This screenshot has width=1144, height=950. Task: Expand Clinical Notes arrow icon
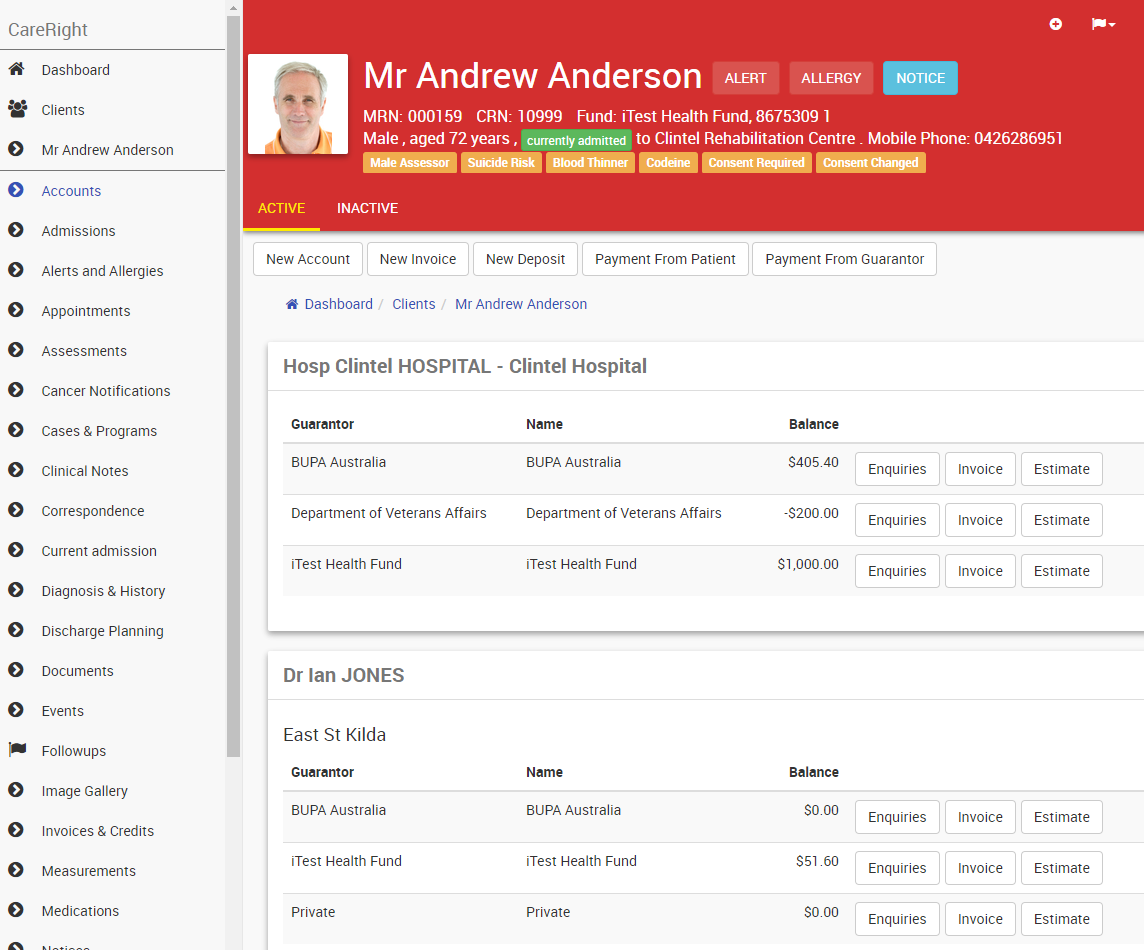click(16, 470)
